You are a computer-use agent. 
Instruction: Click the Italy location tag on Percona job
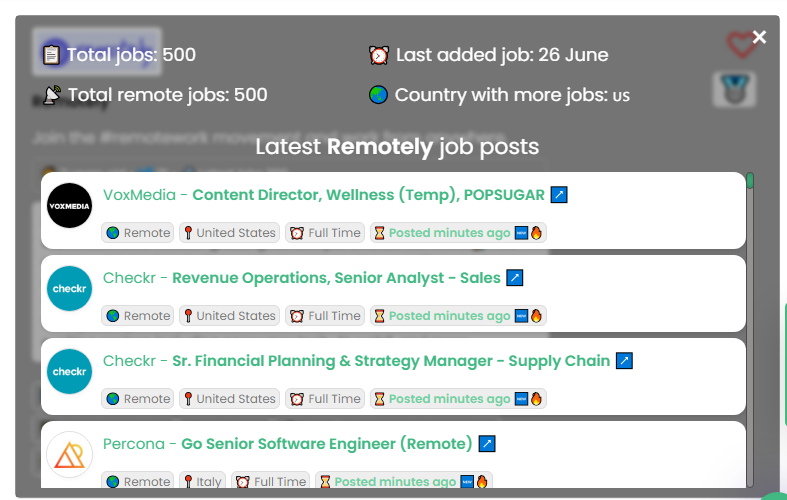(202, 481)
